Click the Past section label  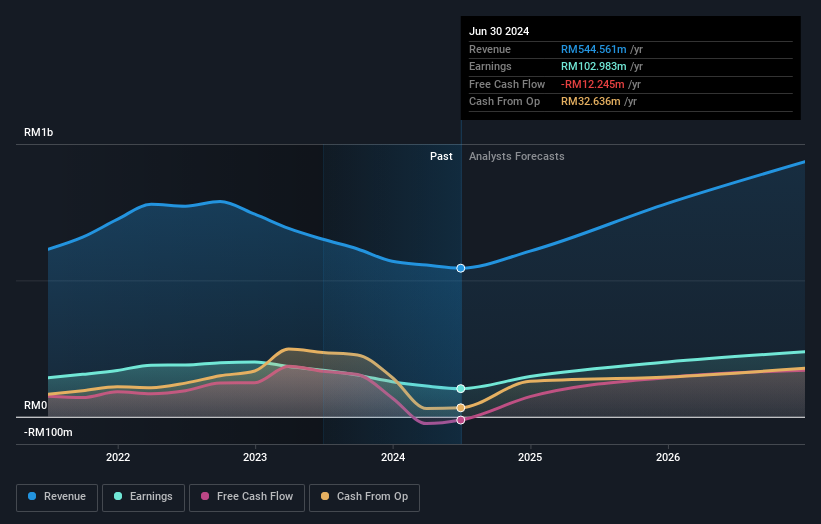[x=441, y=156]
